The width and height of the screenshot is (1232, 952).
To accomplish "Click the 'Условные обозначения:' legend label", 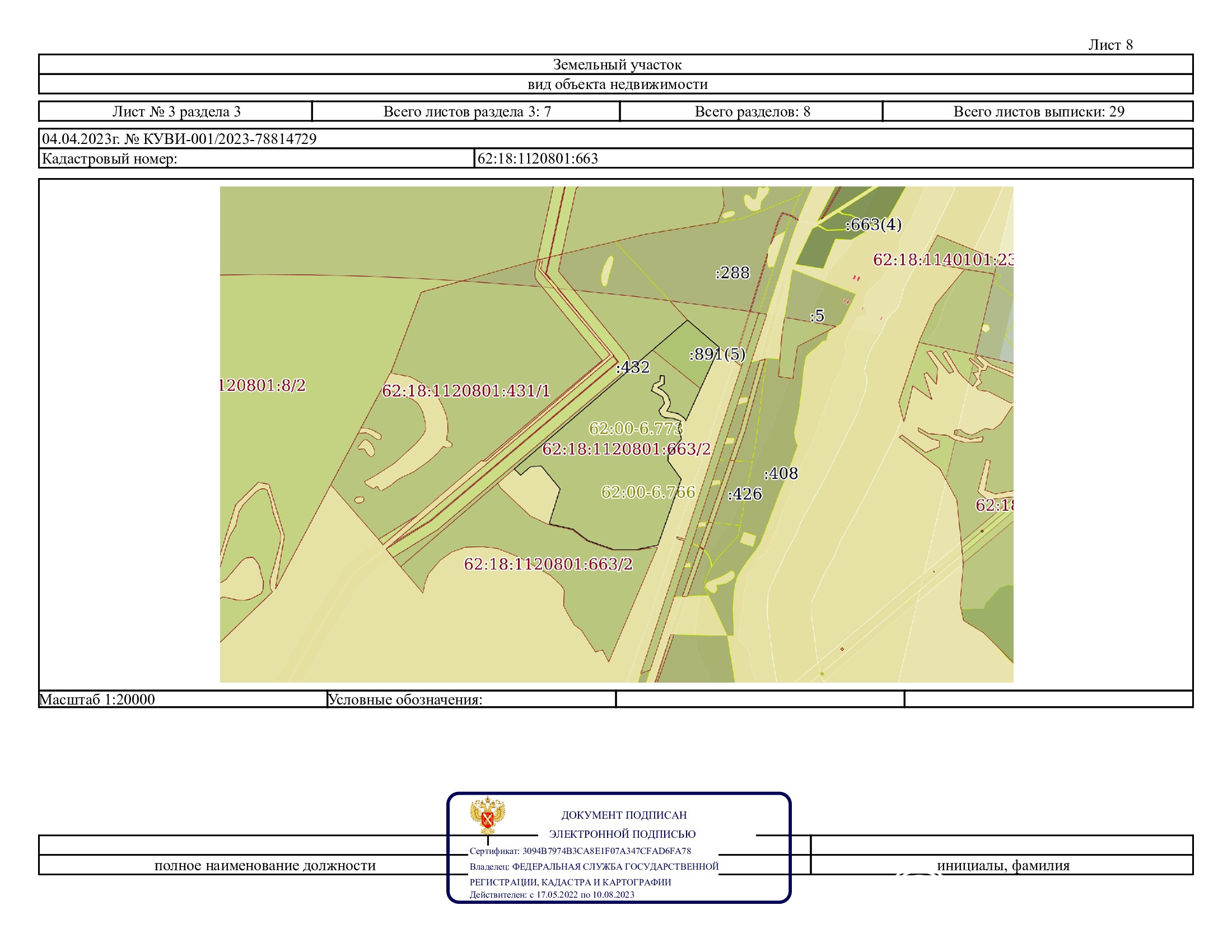I will [405, 700].
